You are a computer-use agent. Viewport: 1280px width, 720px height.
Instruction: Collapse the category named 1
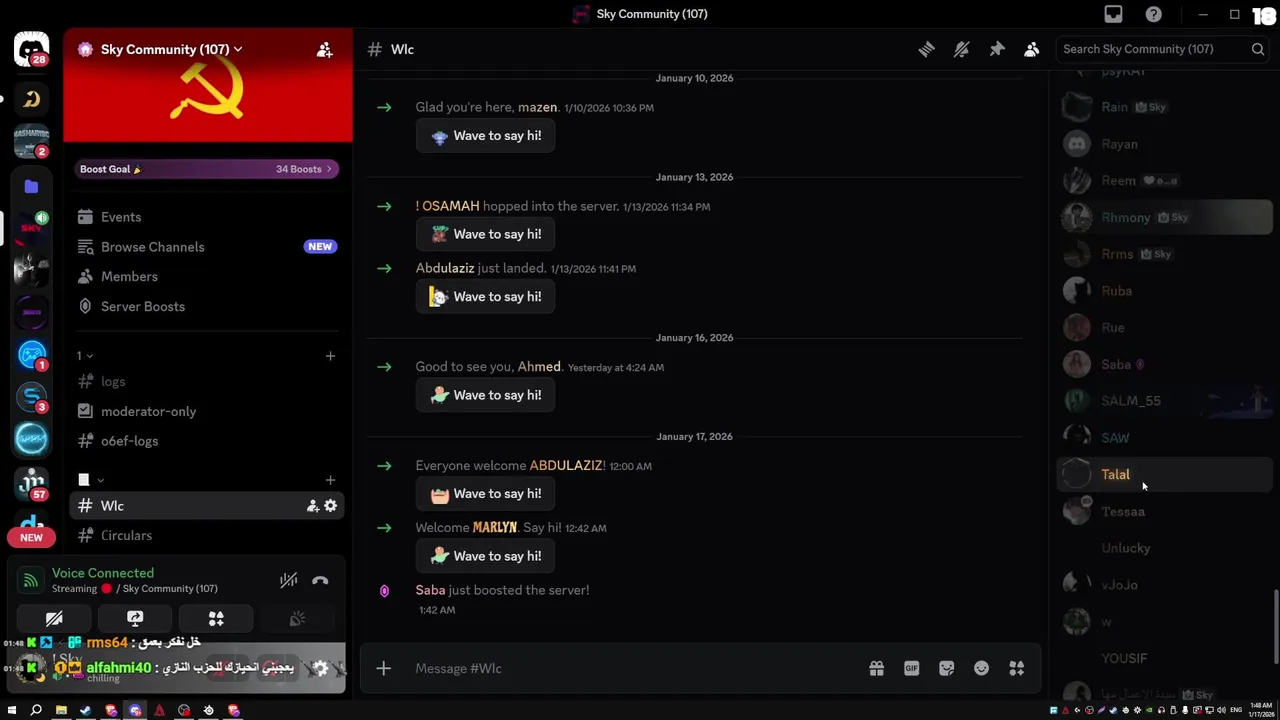(x=85, y=356)
